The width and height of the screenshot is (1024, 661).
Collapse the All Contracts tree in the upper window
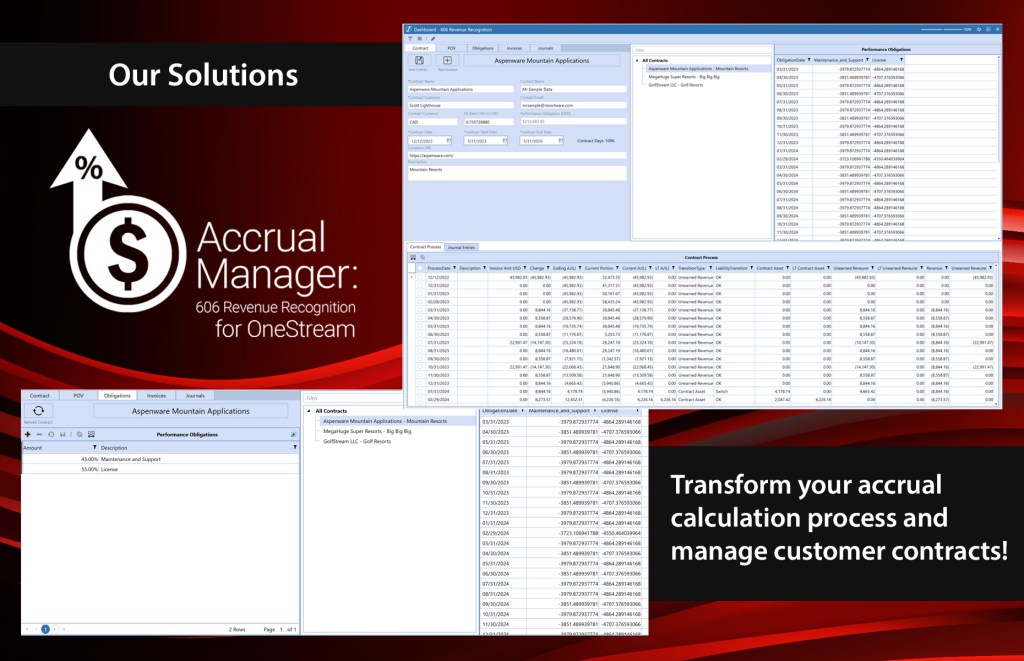click(x=638, y=60)
